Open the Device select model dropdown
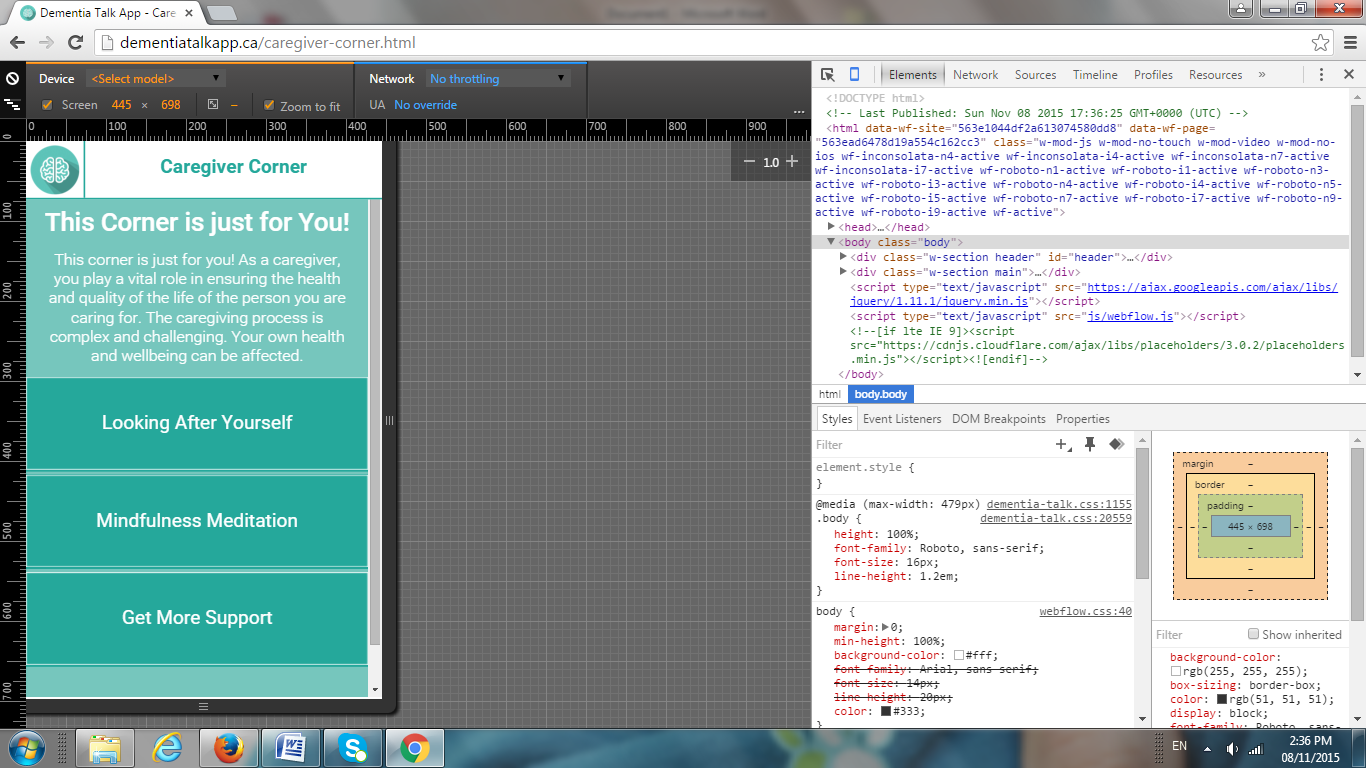 (156, 78)
